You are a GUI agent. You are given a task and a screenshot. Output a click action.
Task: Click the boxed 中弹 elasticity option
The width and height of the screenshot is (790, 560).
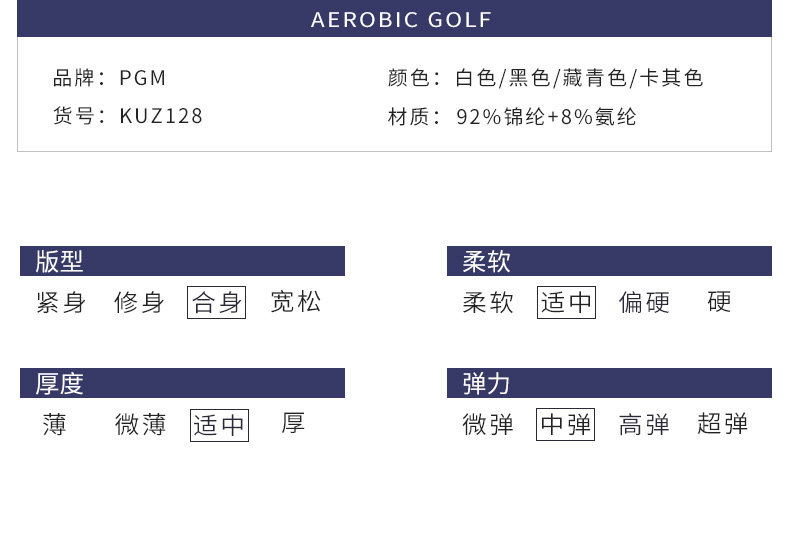[565, 425]
